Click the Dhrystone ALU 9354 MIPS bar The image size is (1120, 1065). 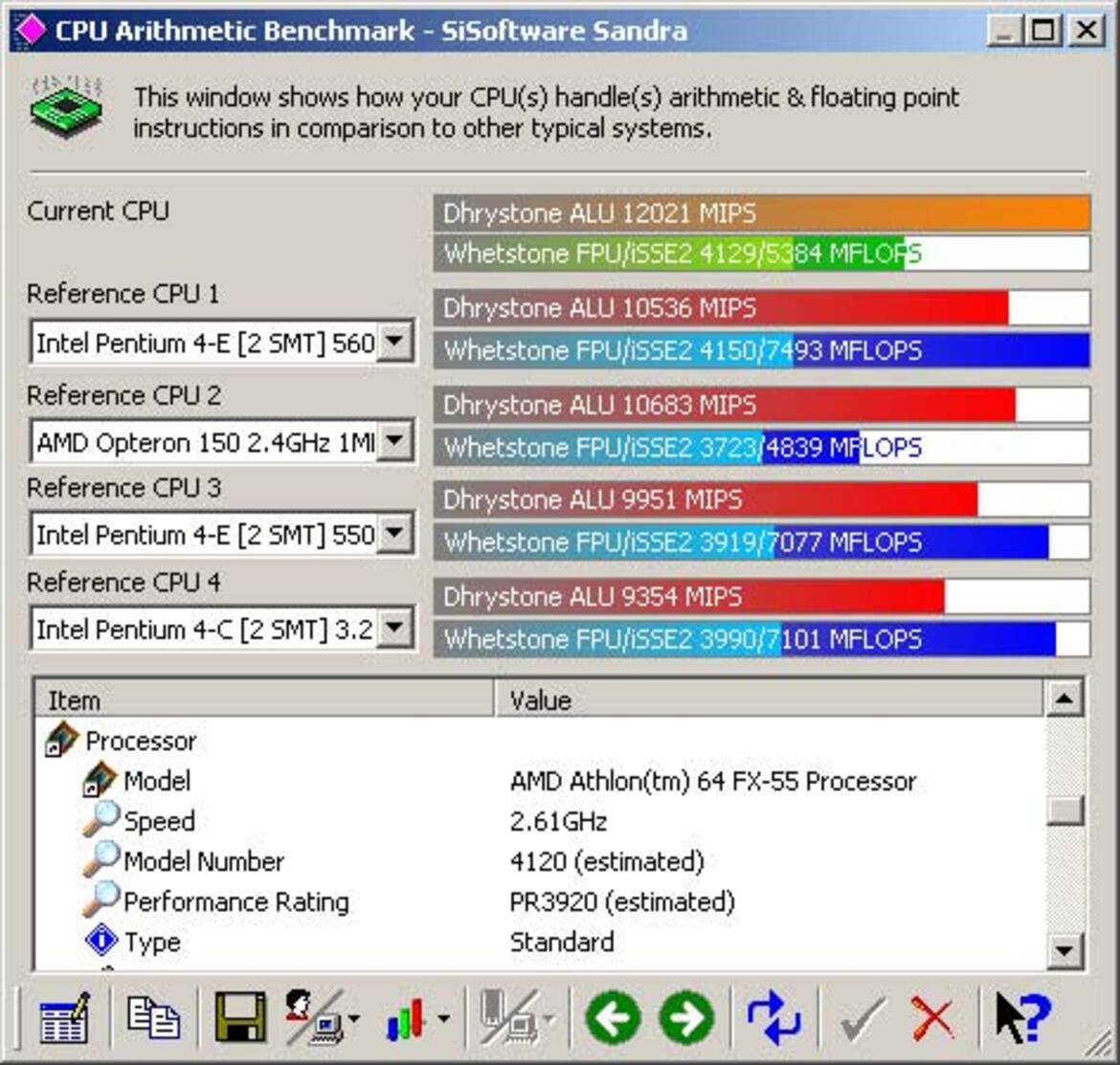[761, 596]
